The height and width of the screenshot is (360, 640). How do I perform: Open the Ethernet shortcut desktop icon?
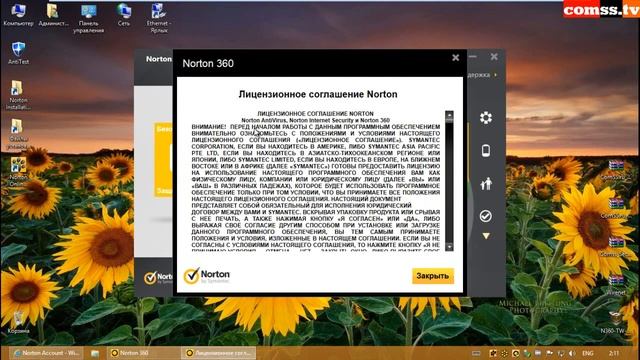click(159, 18)
